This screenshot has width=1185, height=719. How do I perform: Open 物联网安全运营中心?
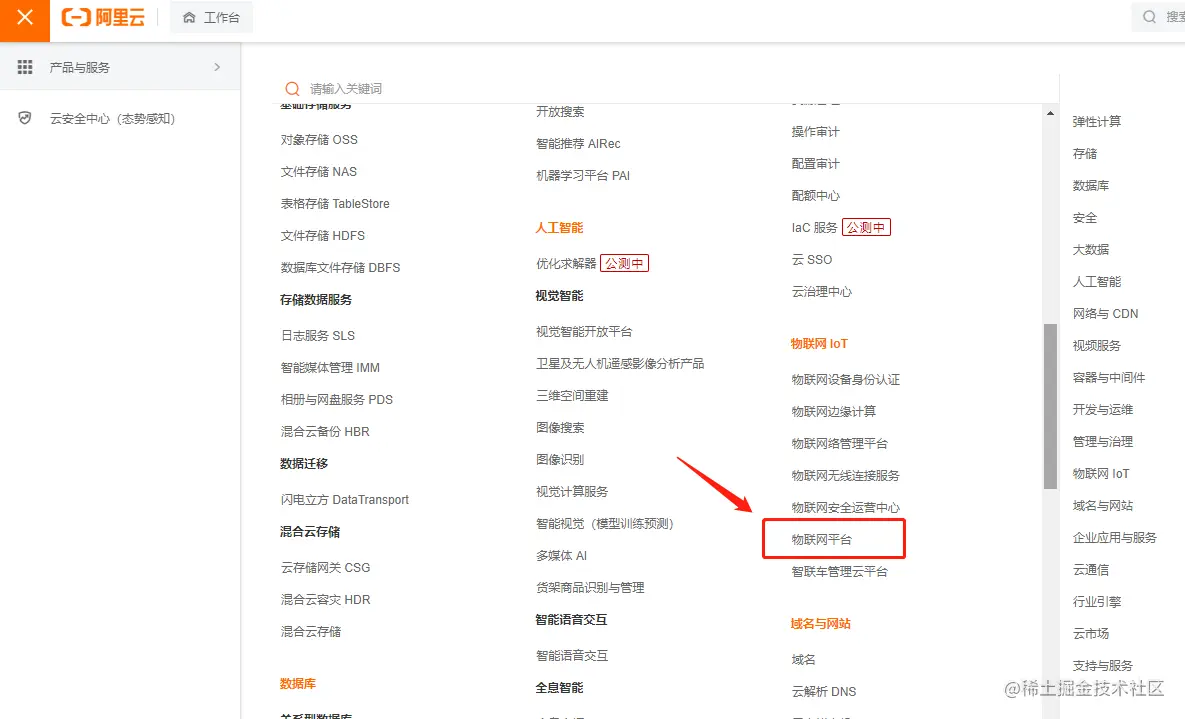846,507
